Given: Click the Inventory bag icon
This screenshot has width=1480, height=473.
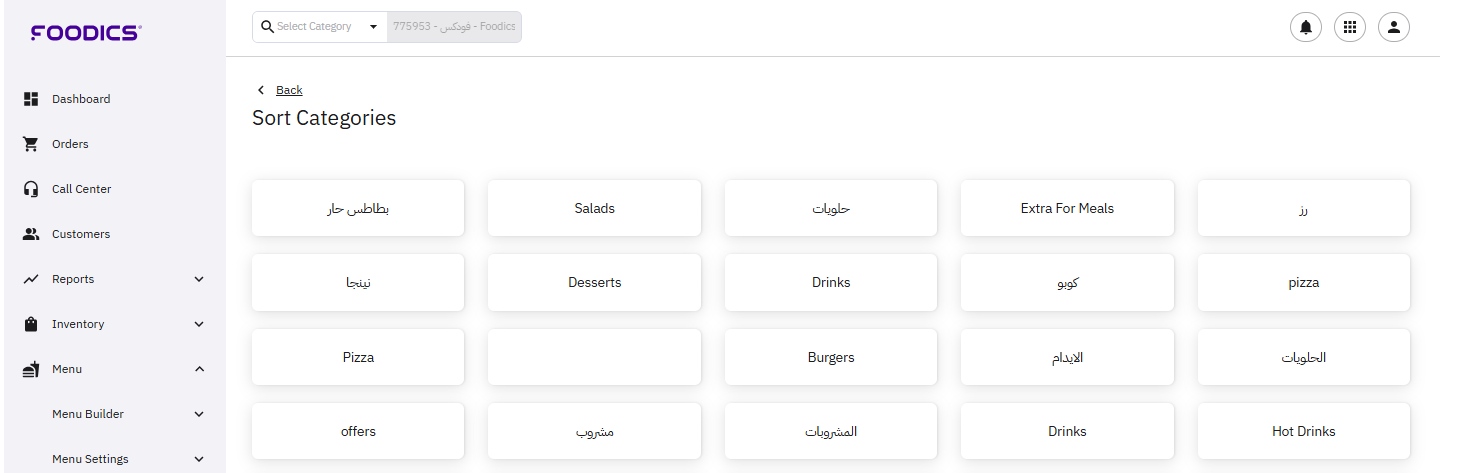Looking at the screenshot, I should click(31, 324).
